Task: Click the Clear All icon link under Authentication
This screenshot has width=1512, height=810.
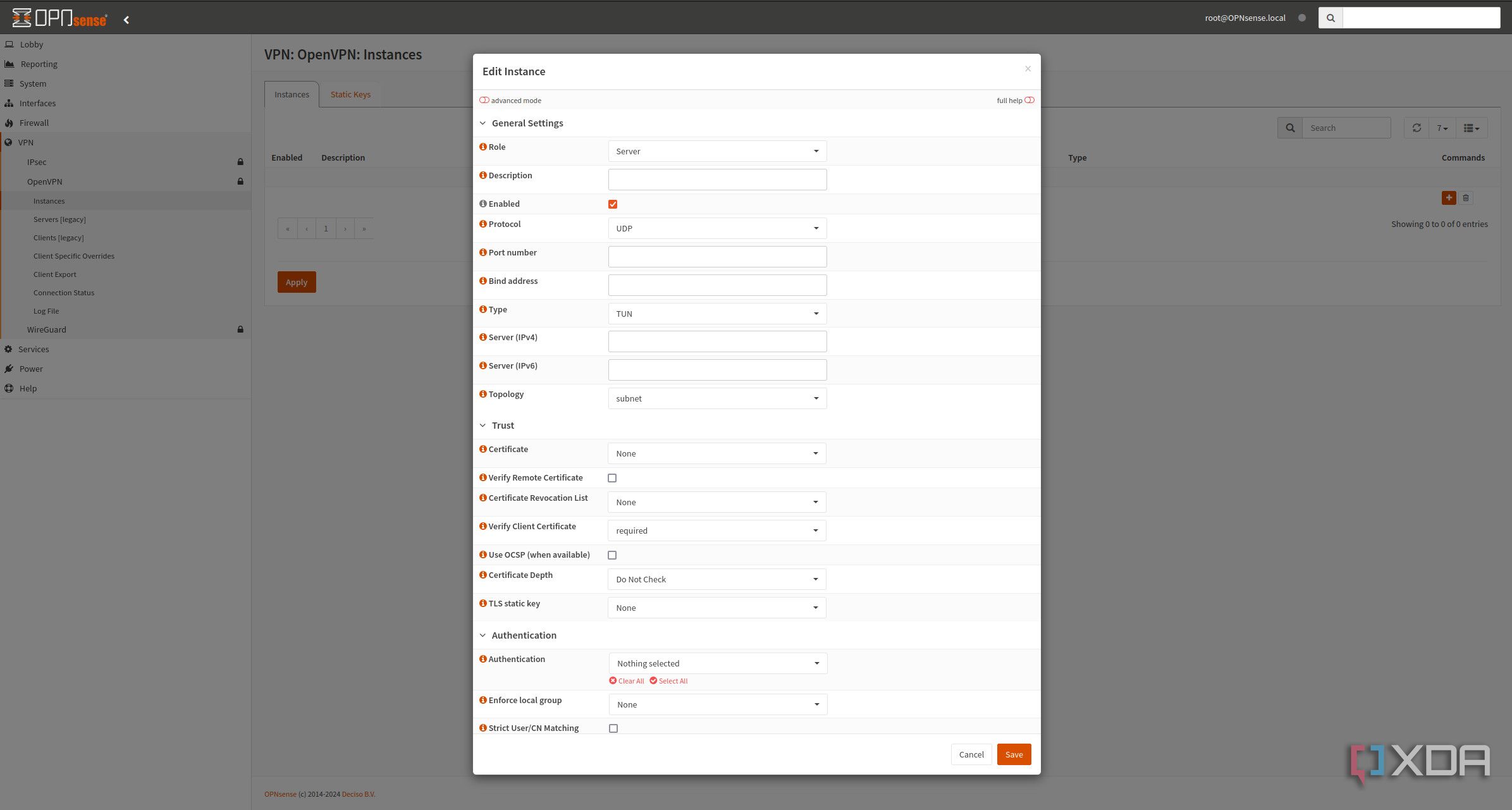Action: (627, 681)
